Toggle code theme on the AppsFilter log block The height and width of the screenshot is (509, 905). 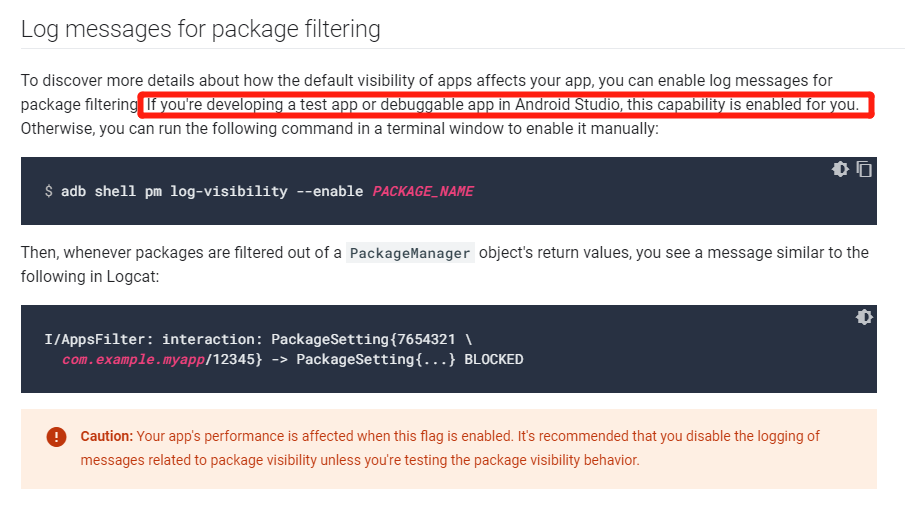tap(864, 317)
